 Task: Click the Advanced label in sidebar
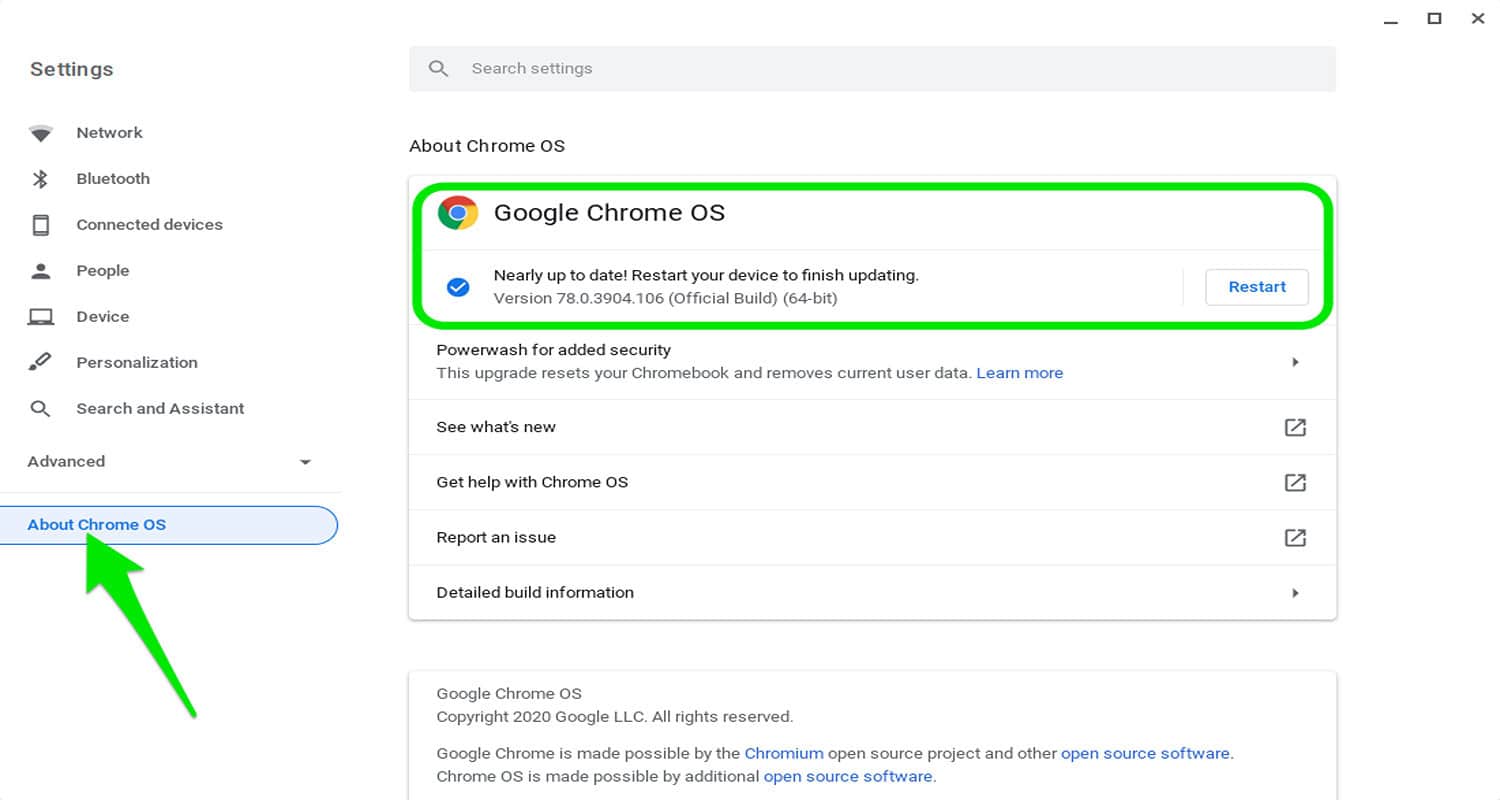[x=66, y=462]
